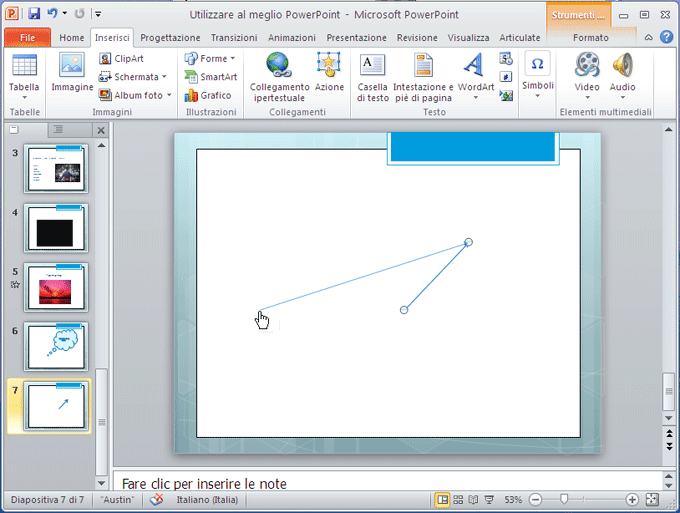
Task: Switch to Normal view in status bar
Action: click(x=442, y=500)
